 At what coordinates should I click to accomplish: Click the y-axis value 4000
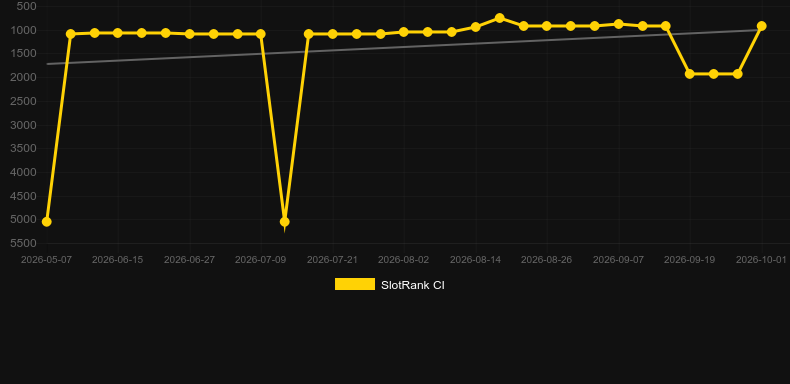[24, 172]
